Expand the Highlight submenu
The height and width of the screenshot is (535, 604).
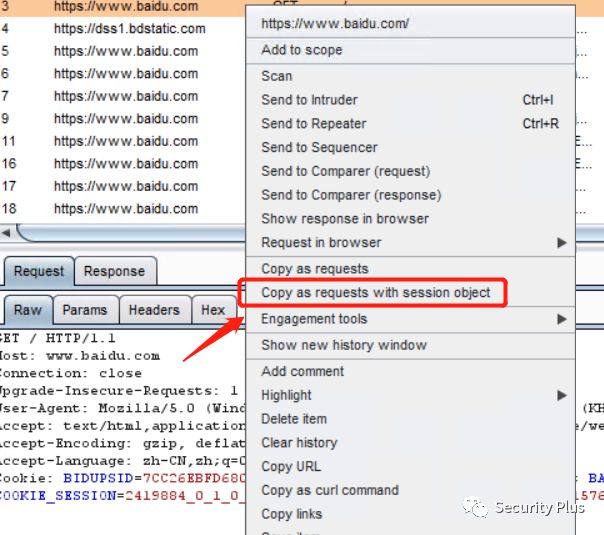[x=411, y=395]
